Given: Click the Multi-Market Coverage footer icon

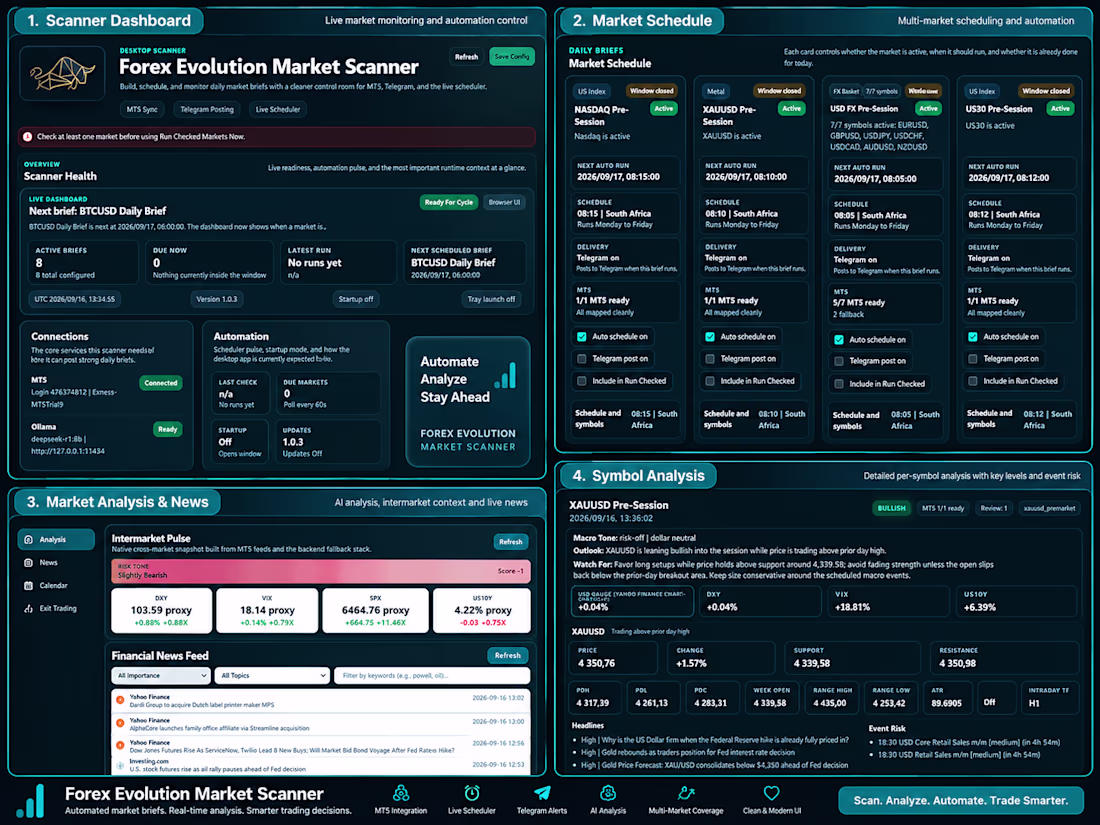Looking at the screenshot, I should [x=685, y=793].
